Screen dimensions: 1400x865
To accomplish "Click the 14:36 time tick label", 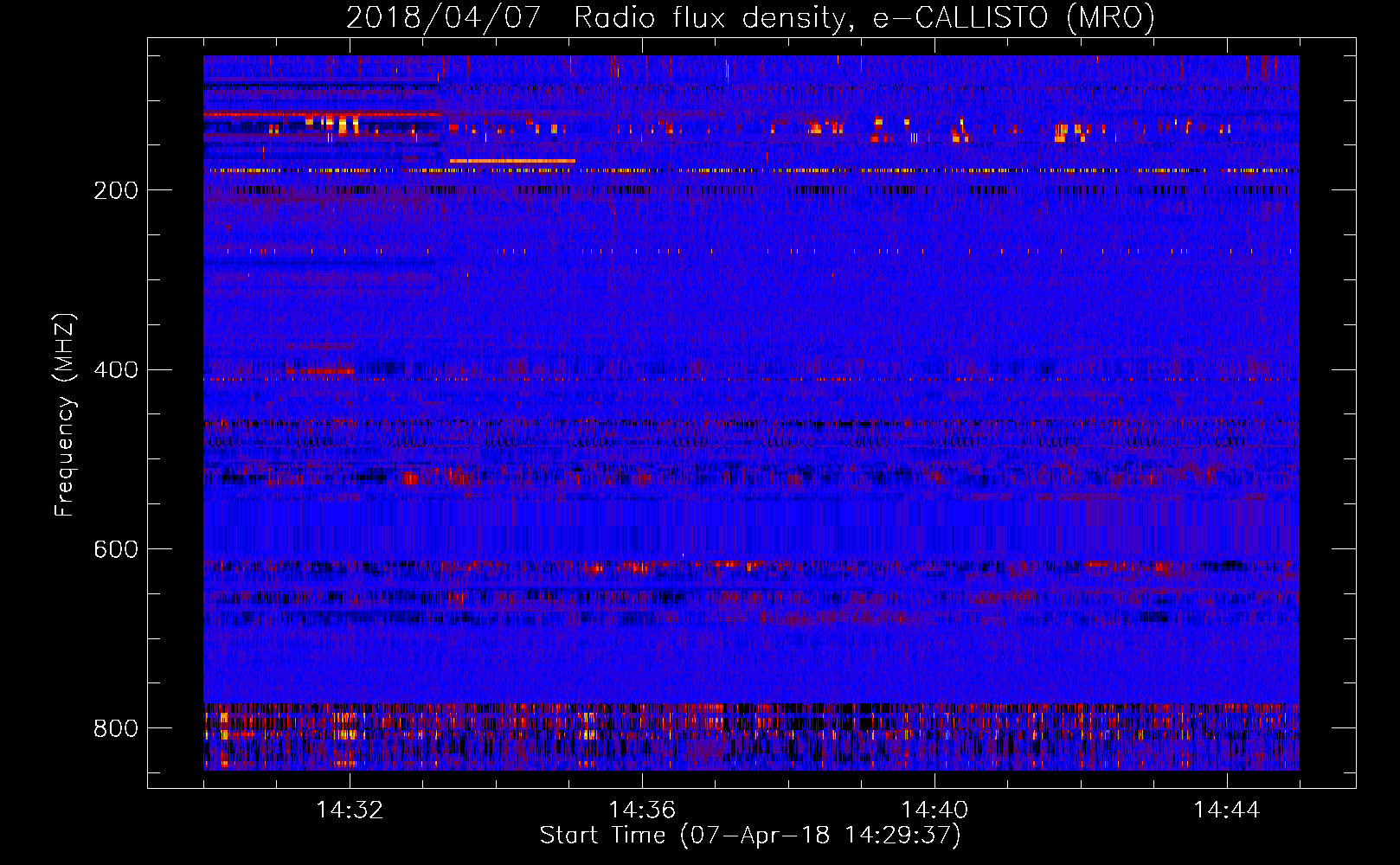I will tap(642, 811).
